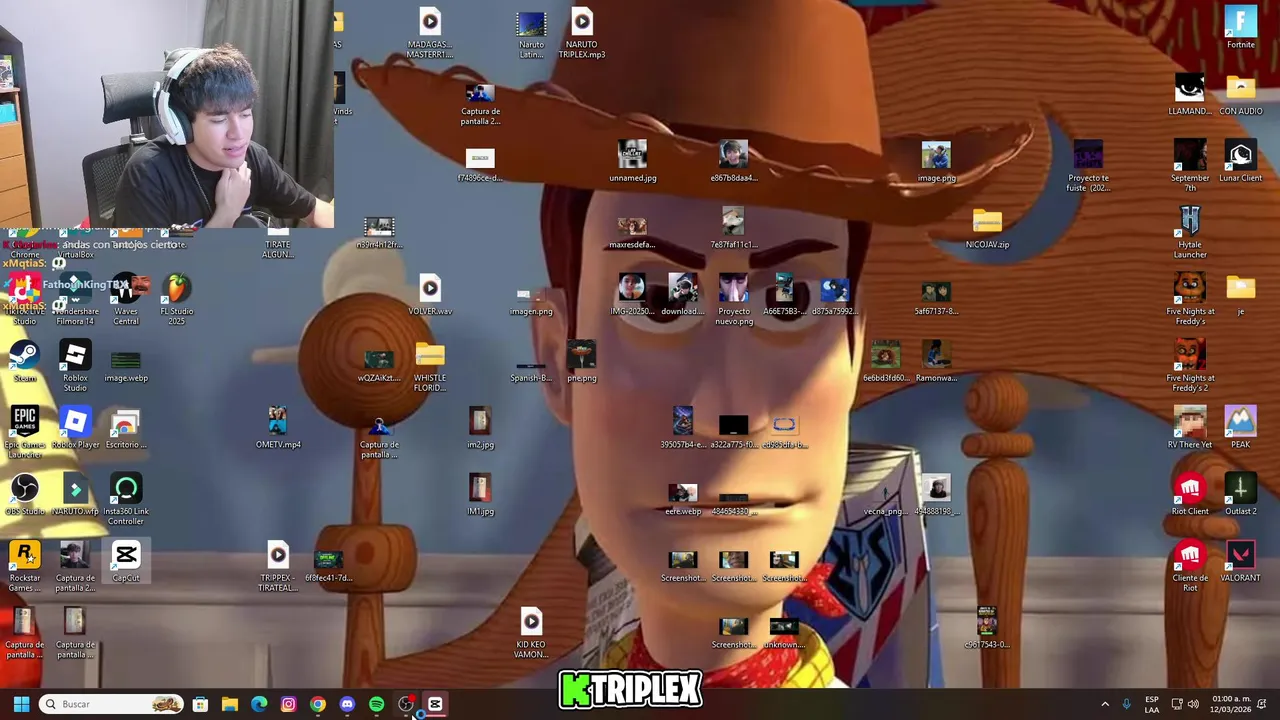This screenshot has width=1280, height=720.
Task: Select the Cliente de Riot icon
Action: tap(1190, 566)
